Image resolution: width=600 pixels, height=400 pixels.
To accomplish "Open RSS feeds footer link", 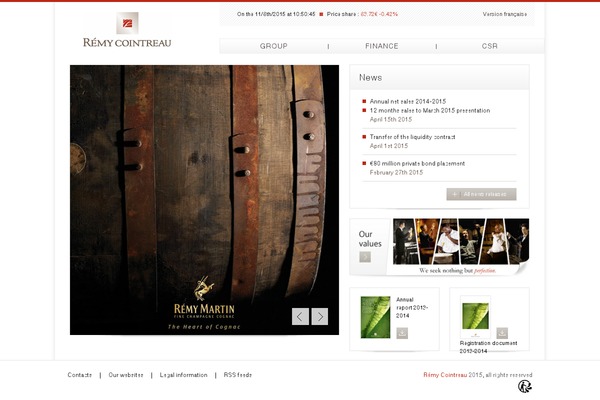I will [238, 375].
